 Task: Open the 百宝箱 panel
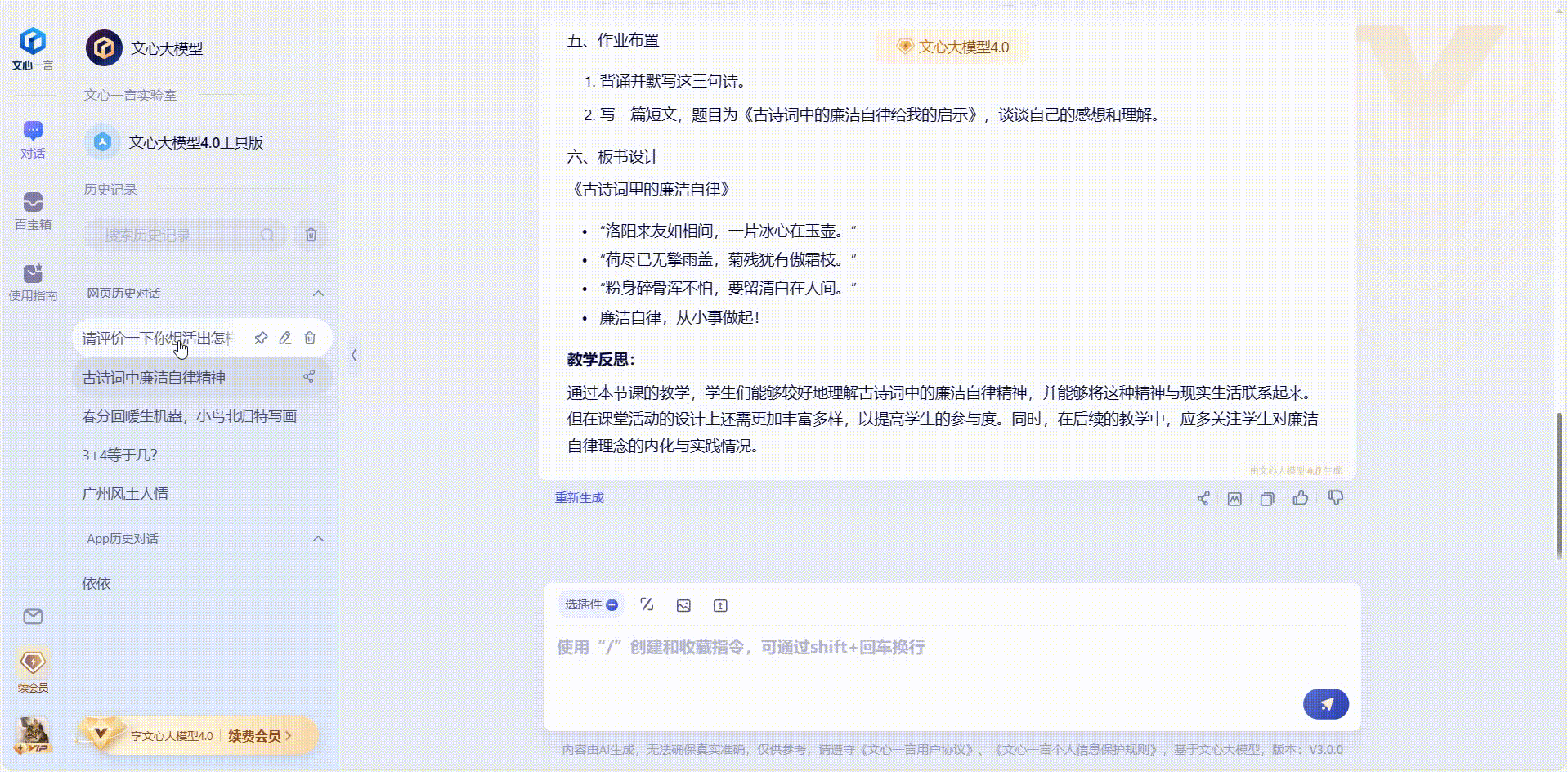32,210
